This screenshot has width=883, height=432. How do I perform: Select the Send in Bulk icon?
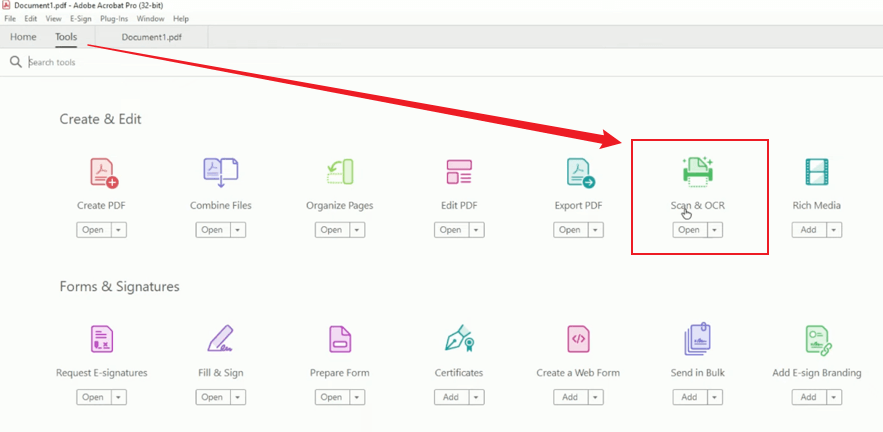(698, 339)
